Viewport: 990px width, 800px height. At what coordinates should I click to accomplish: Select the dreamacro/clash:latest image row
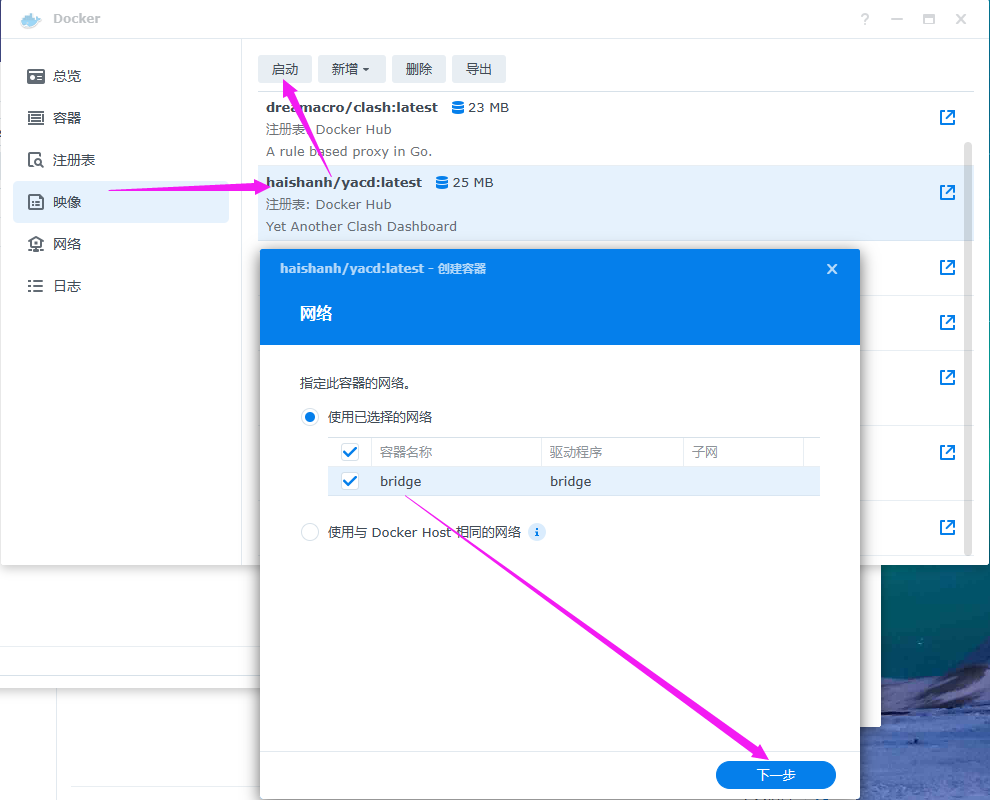click(x=616, y=129)
